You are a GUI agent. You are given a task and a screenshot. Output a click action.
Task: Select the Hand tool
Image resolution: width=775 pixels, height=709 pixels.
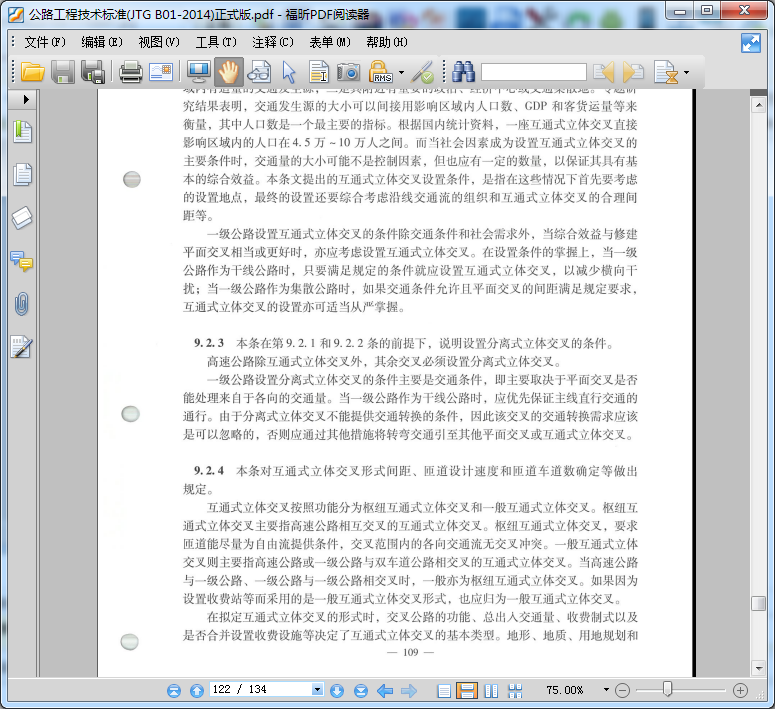click(x=228, y=72)
